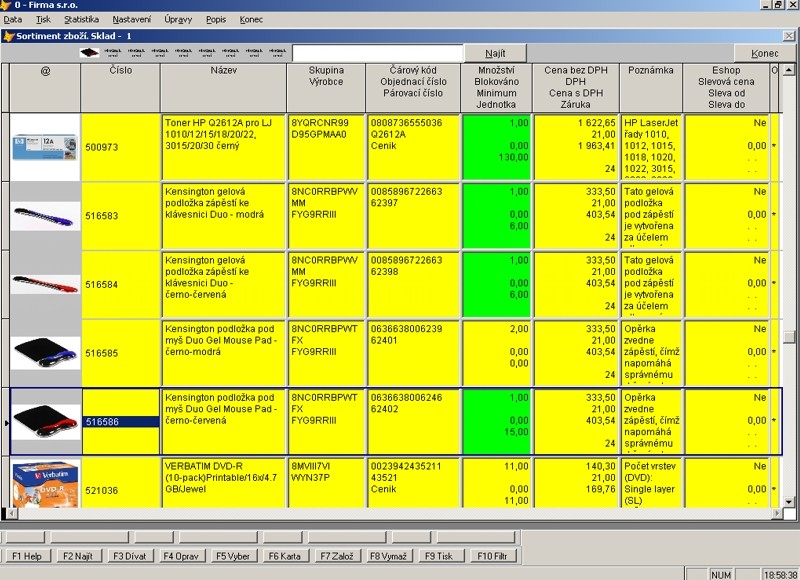This screenshot has width=800, height=580.
Task: Click the F10 Filtr button
Action: pyautogui.click(x=492, y=554)
